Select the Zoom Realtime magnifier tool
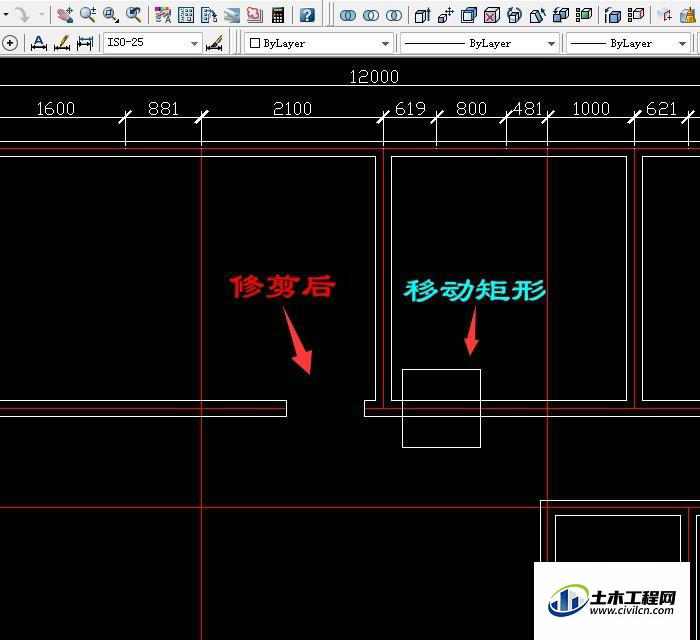This screenshot has width=700, height=640. (x=88, y=15)
